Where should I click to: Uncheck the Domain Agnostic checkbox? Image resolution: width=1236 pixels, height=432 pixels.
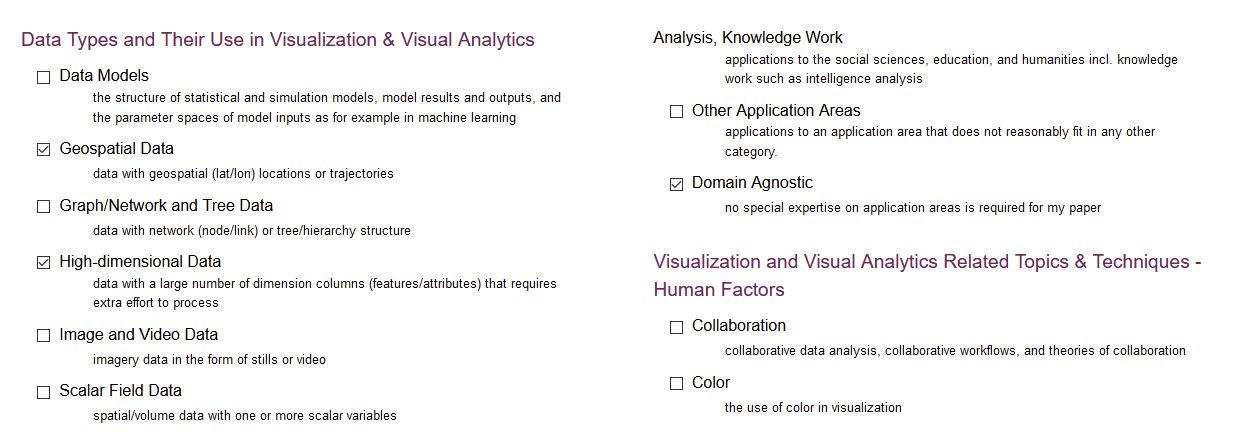coord(676,184)
